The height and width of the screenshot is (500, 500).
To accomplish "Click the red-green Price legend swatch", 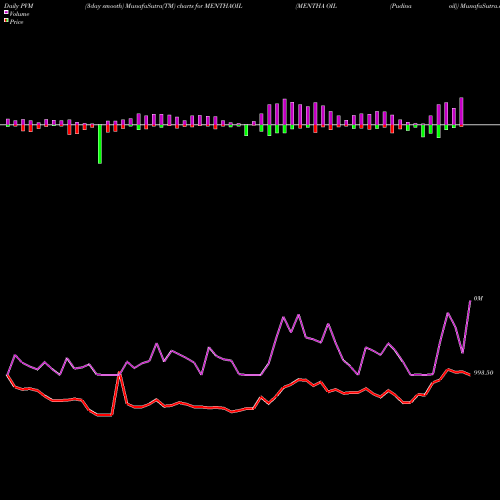I will click(x=6, y=21).
